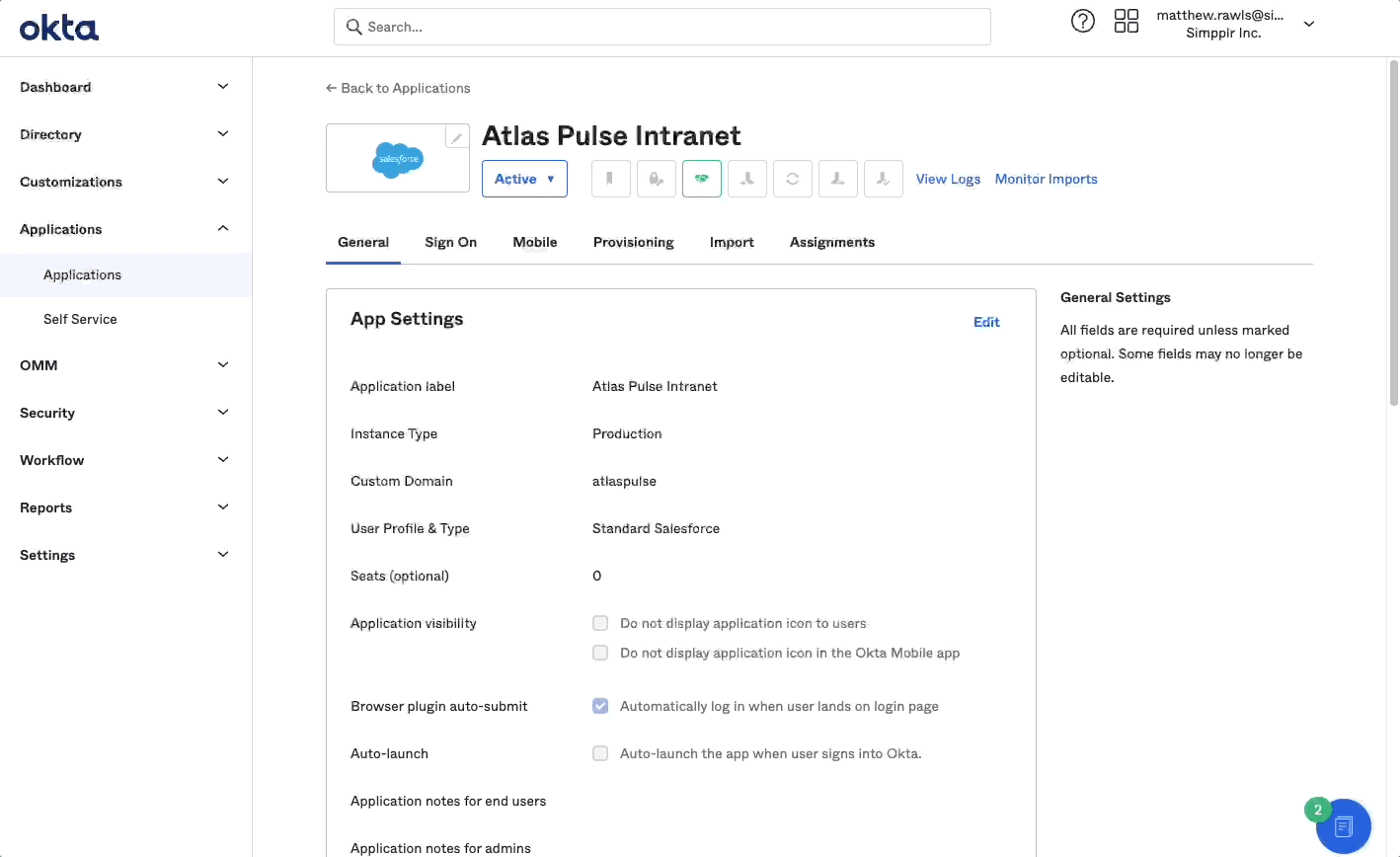Click the Production instance type value

coord(627,433)
